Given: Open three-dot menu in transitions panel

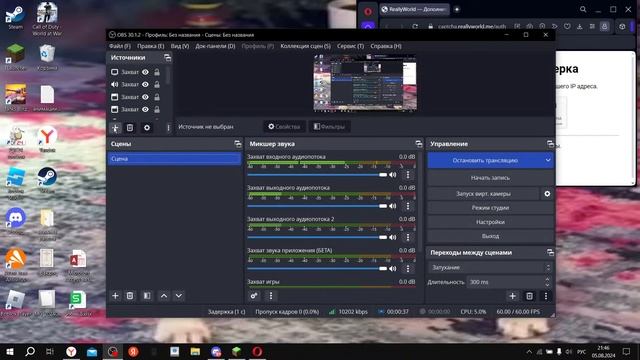Looking at the screenshot, I should click(x=546, y=296).
